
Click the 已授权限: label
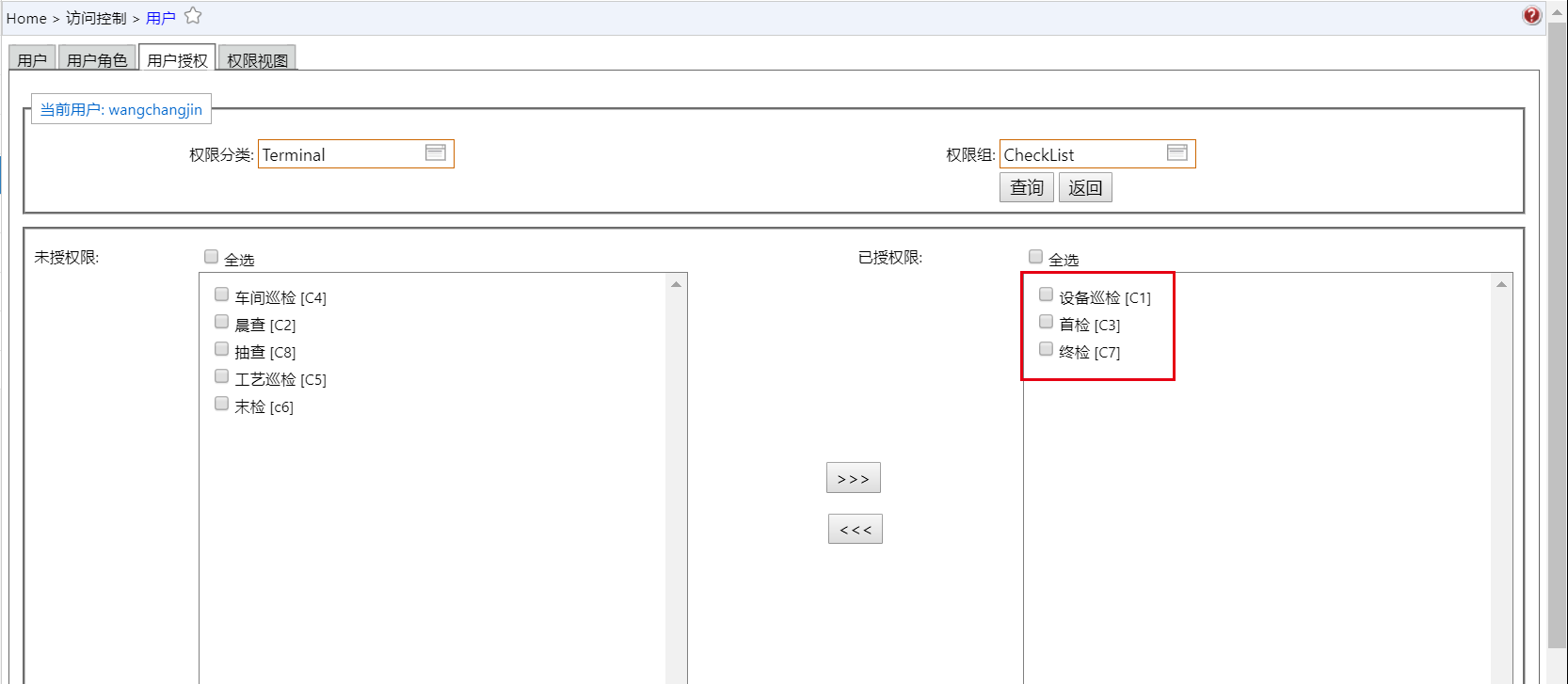[890, 257]
